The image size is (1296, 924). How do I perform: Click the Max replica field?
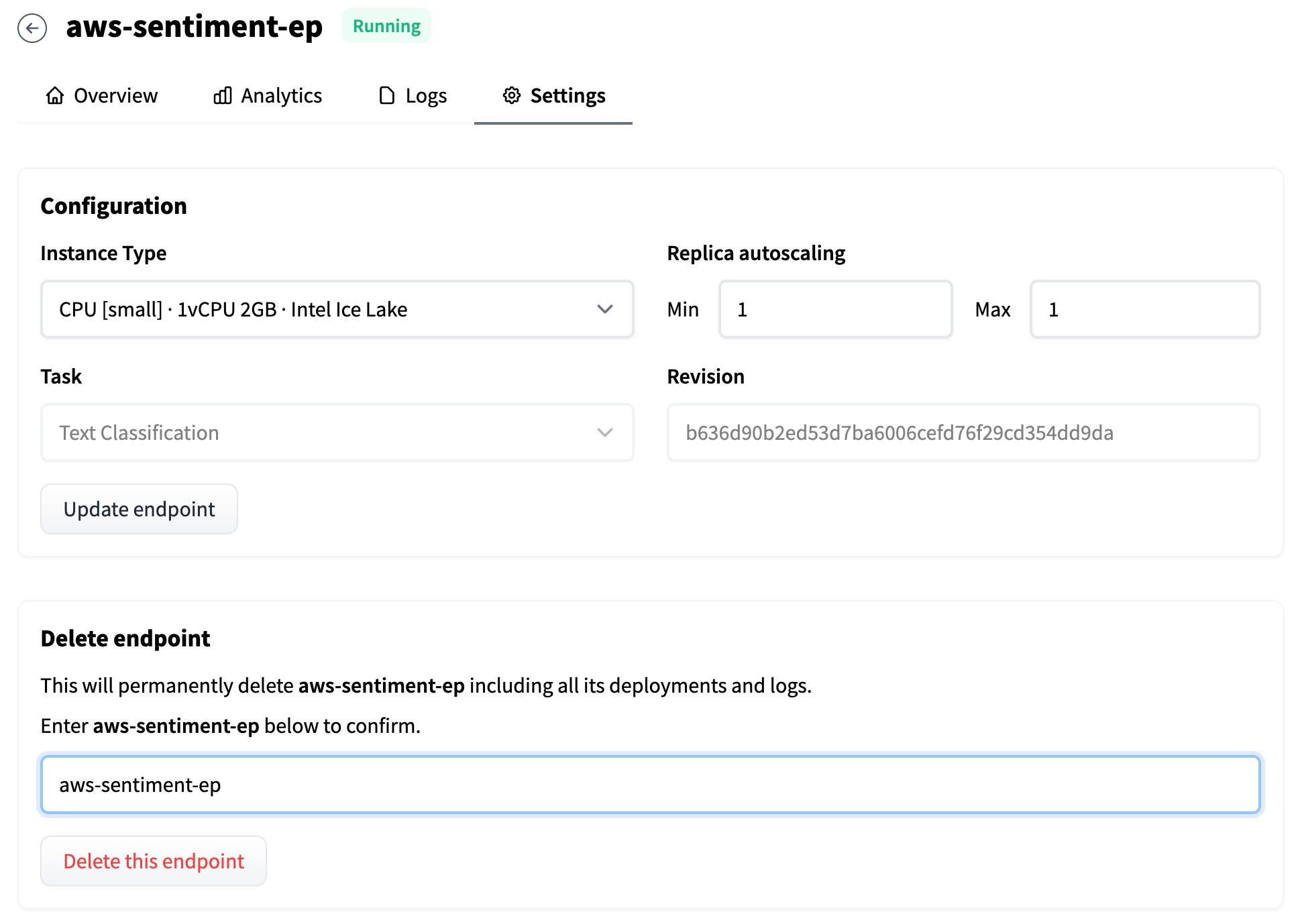pos(1144,309)
